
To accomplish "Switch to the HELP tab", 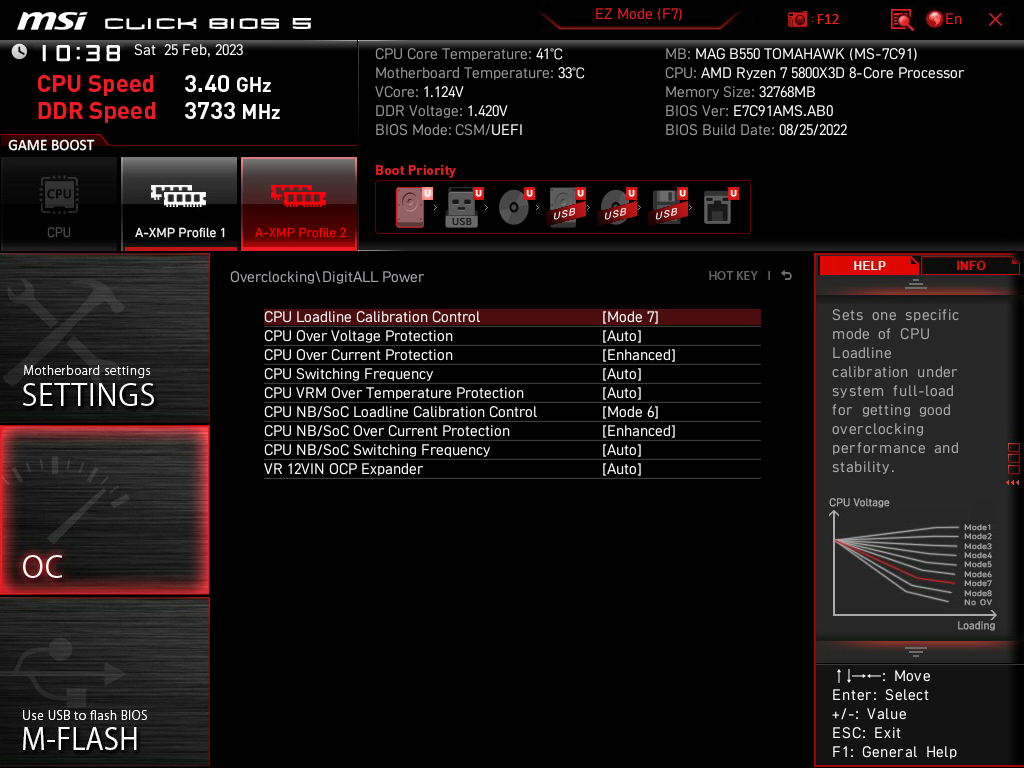I will 869,266.
